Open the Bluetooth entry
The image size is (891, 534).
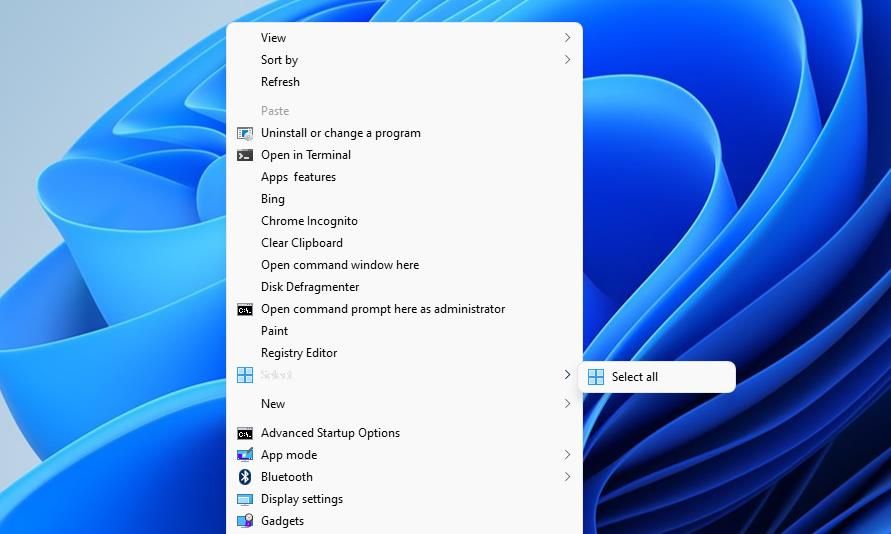pyautogui.click(x=405, y=477)
